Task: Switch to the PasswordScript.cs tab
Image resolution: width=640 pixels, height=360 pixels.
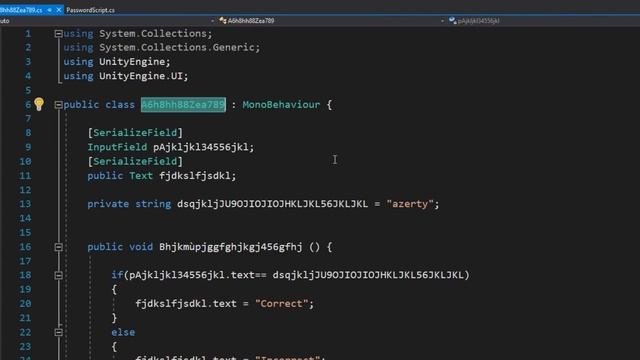Action: pos(90,10)
